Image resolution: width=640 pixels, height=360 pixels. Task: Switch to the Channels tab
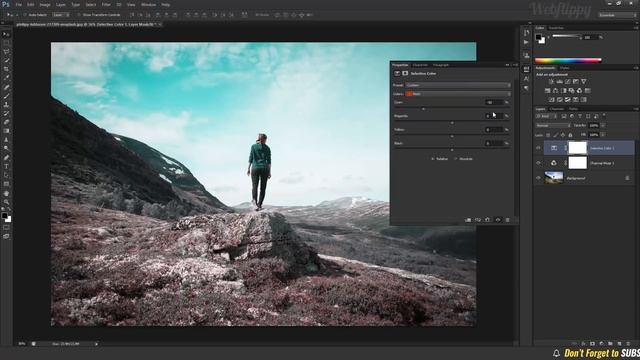(x=556, y=109)
